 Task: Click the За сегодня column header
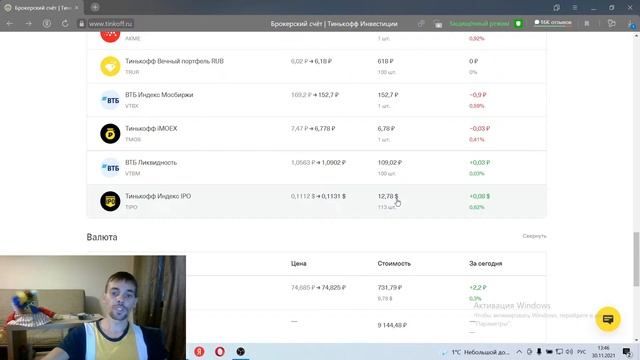point(485,264)
